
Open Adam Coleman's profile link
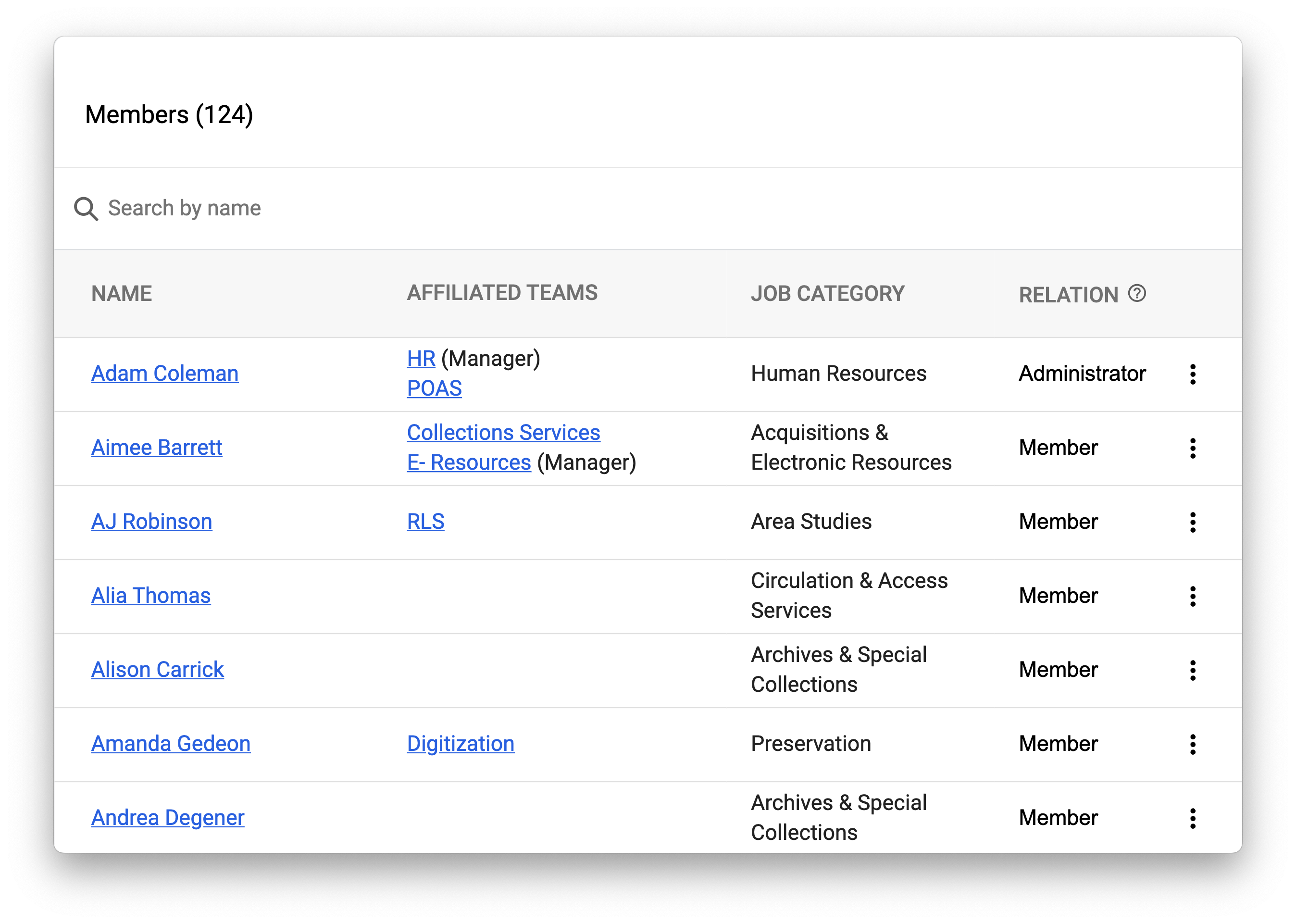click(164, 374)
